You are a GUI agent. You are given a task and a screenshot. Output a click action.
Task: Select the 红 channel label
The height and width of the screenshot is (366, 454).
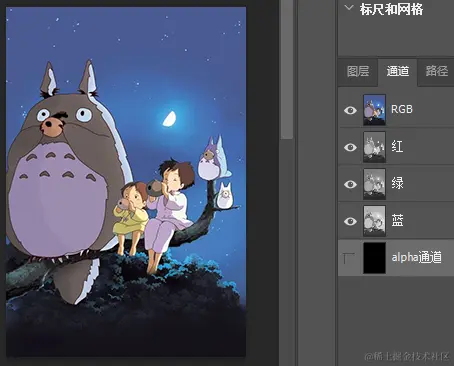397,146
